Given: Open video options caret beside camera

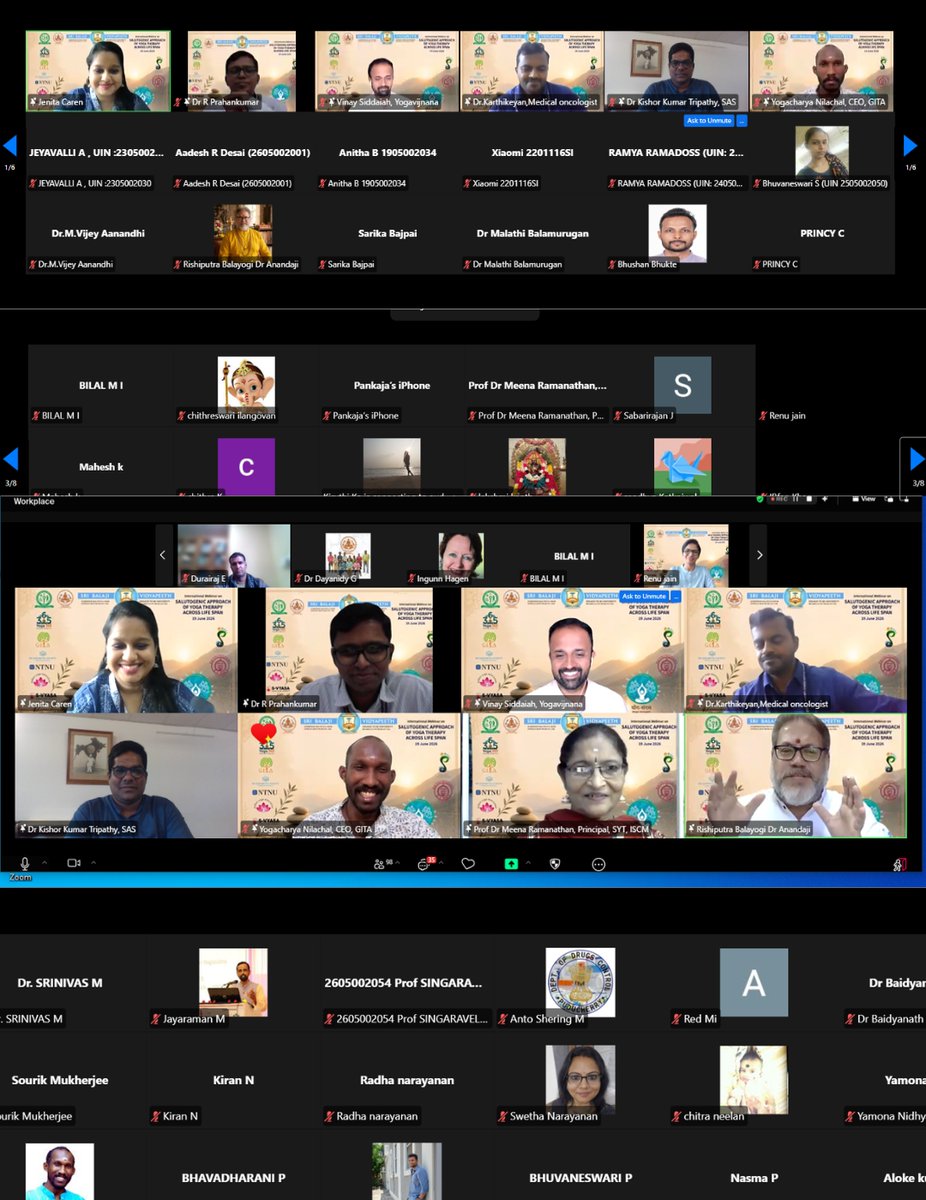Looking at the screenshot, I should click(94, 862).
